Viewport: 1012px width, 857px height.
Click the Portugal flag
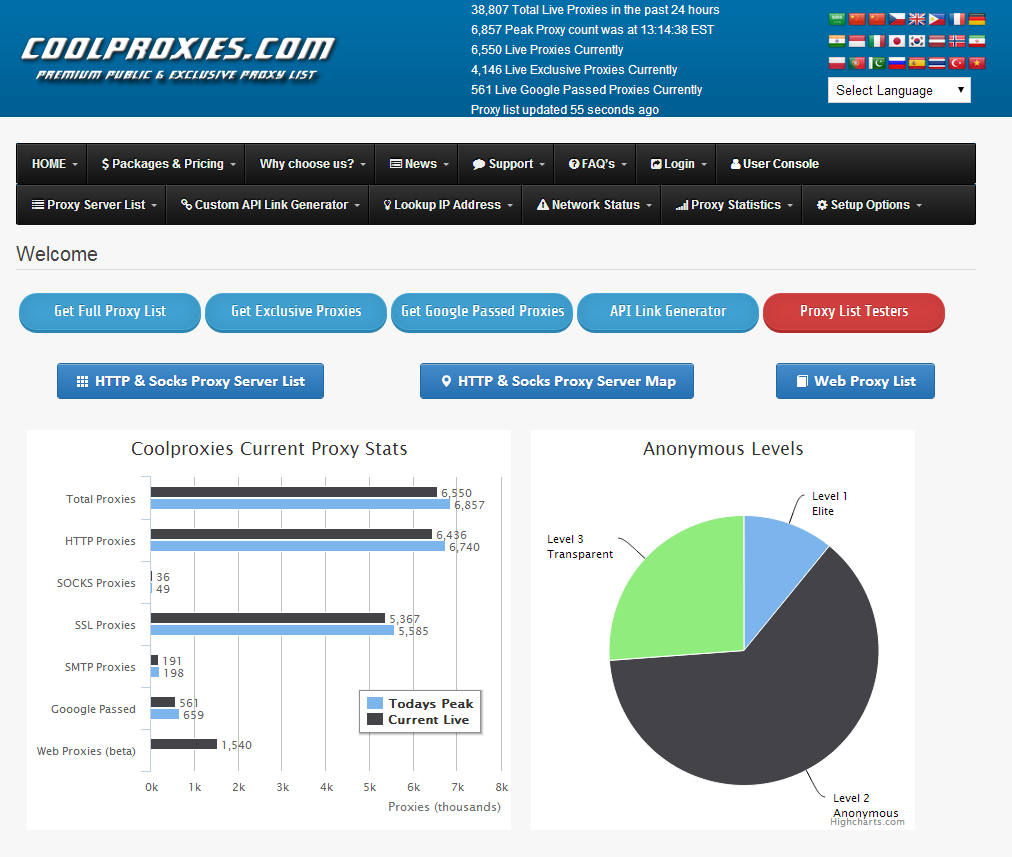pos(857,63)
